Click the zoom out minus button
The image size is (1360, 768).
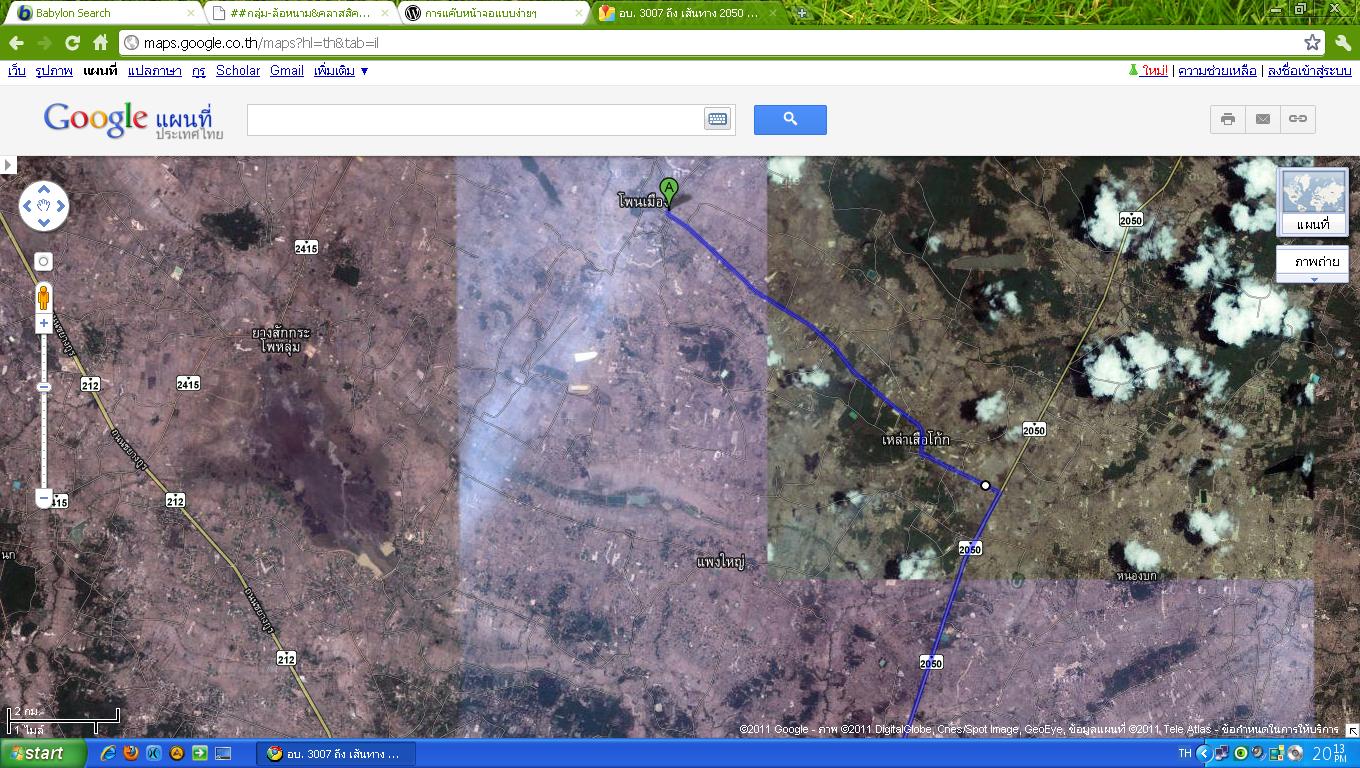[x=43, y=497]
